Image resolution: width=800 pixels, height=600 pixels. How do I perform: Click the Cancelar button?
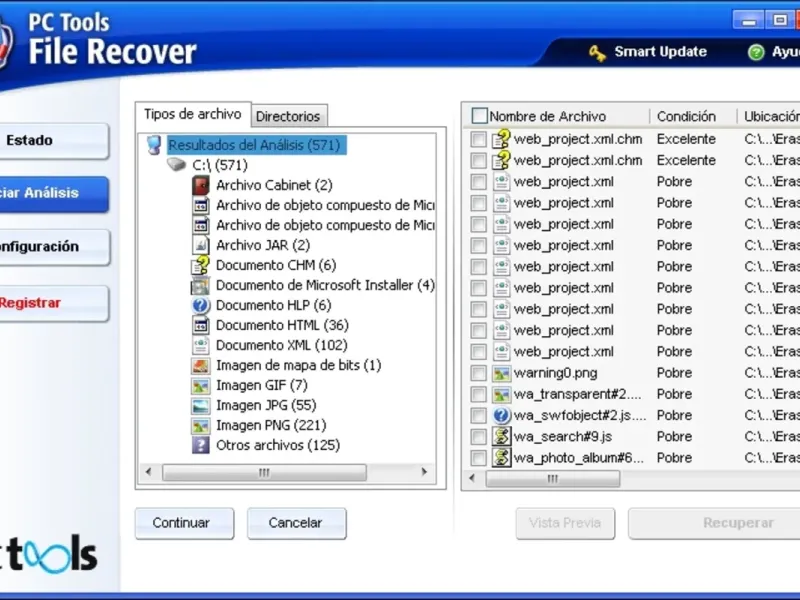point(296,523)
